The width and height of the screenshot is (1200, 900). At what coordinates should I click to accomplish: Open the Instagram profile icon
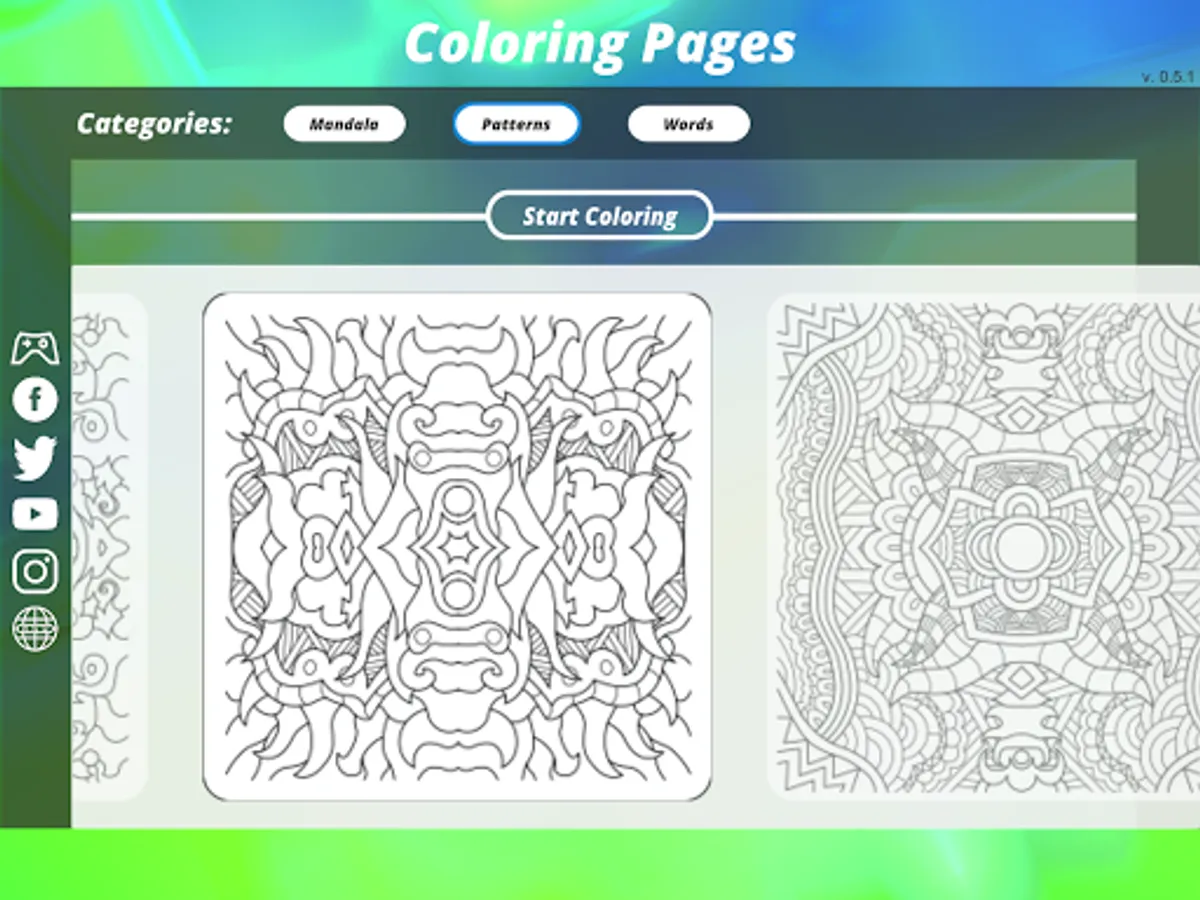pyautogui.click(x=35, y=571)
